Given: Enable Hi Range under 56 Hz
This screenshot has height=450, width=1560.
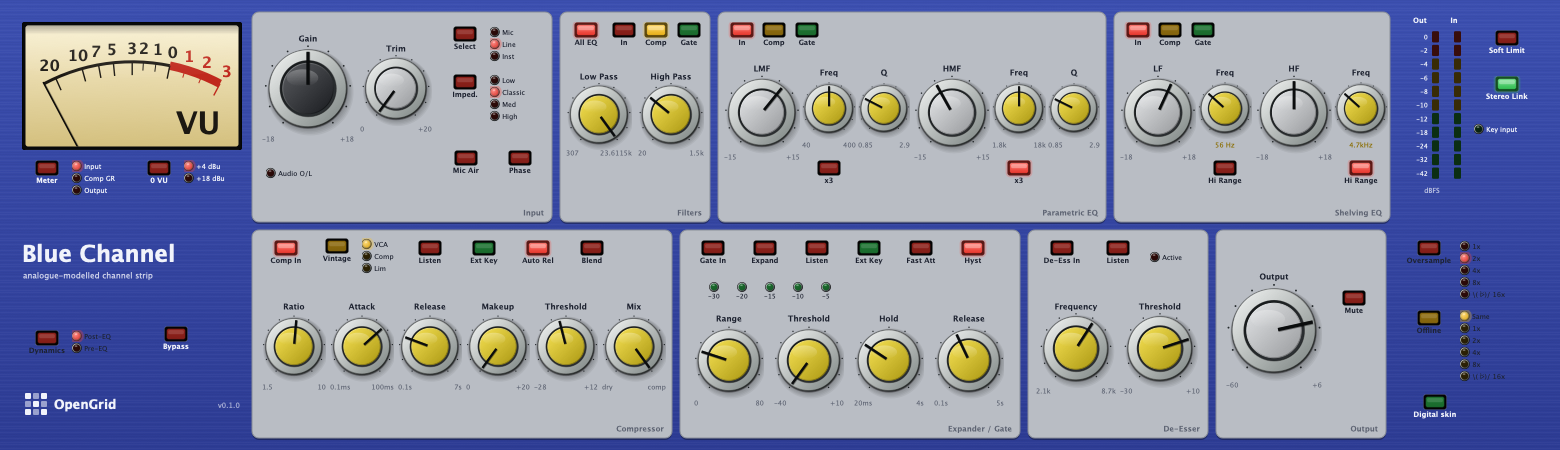Looking at the screenshot, I should pos(1225,168).
